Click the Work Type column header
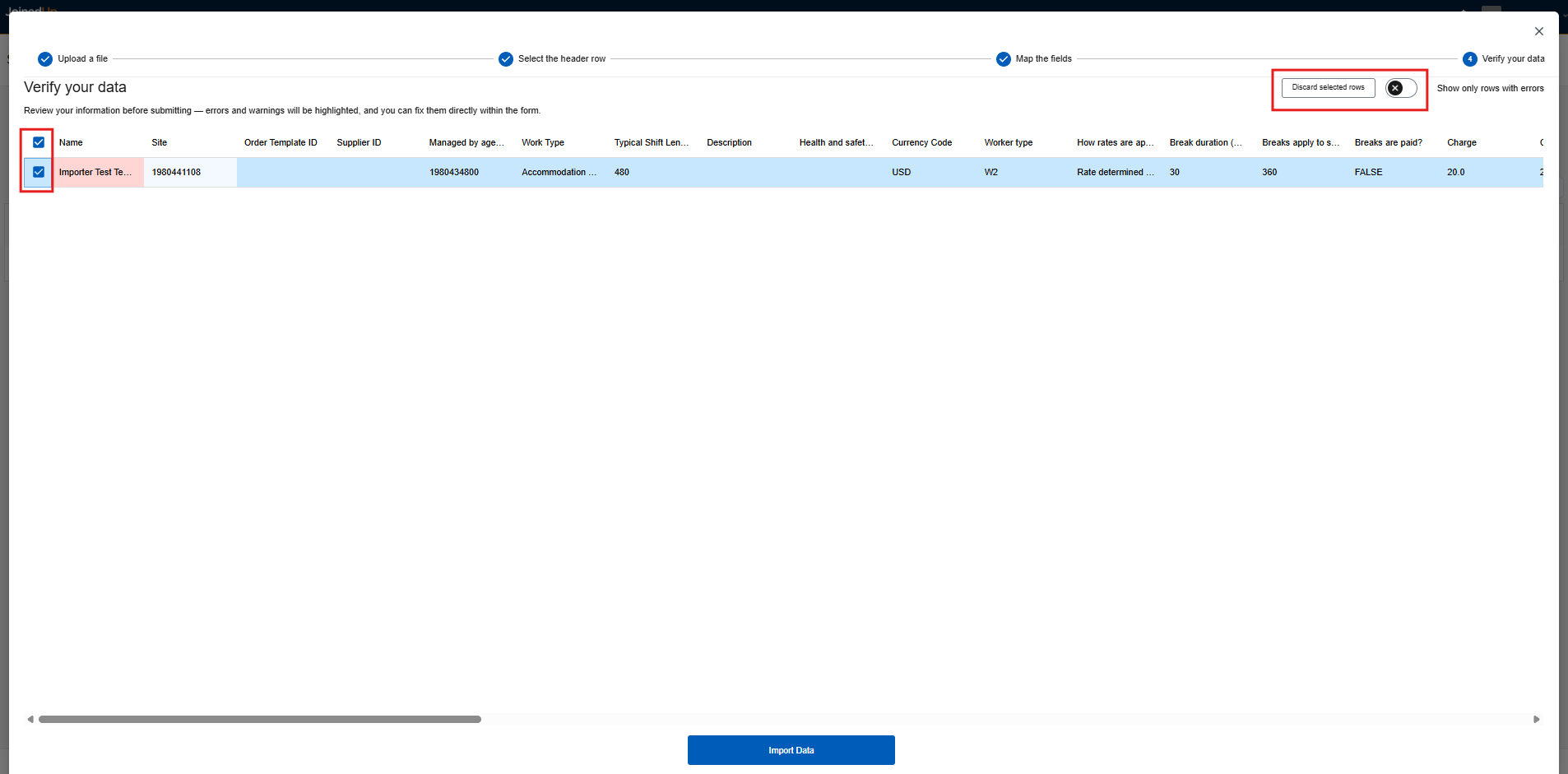The width and height of the screenshot is (1568, 774). click(543, 143)
